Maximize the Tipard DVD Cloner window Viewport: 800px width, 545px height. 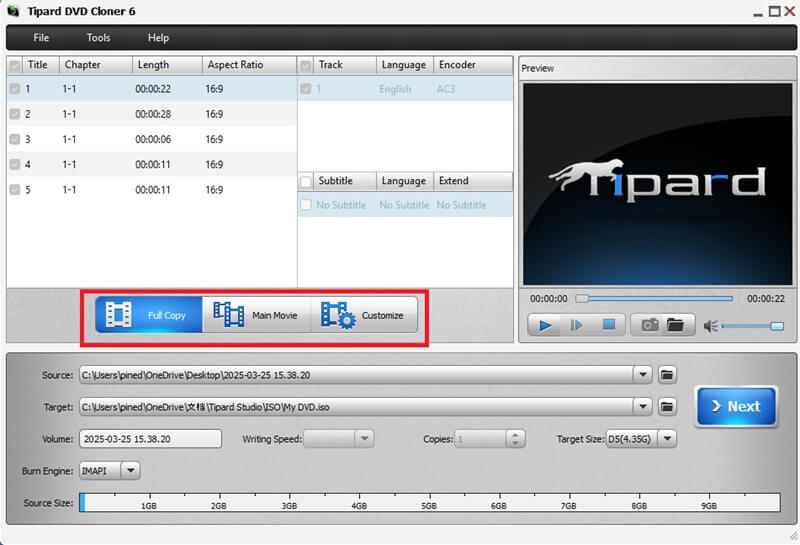[774, 11]
